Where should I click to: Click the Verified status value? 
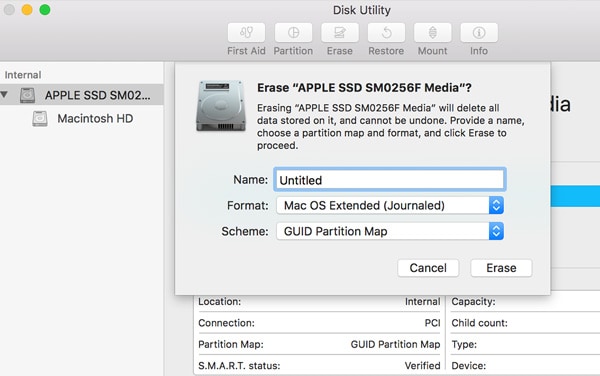click(422, 366)
